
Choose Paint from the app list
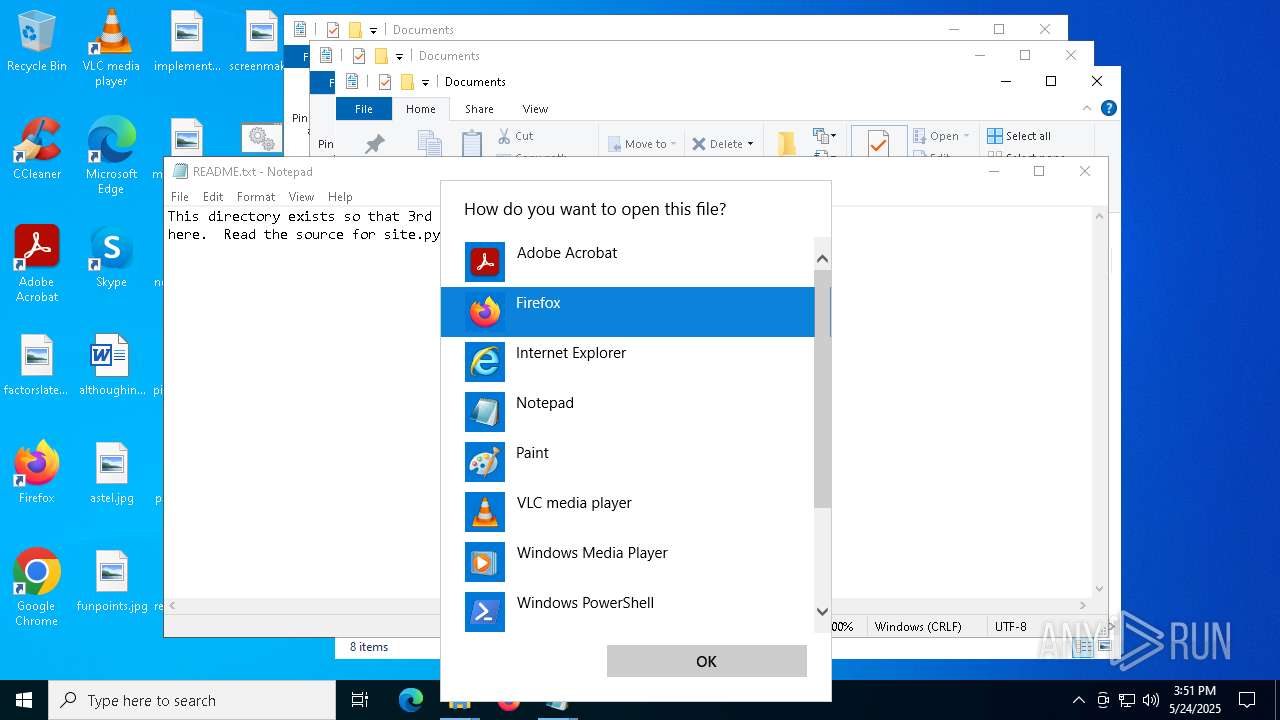point(628,462)
